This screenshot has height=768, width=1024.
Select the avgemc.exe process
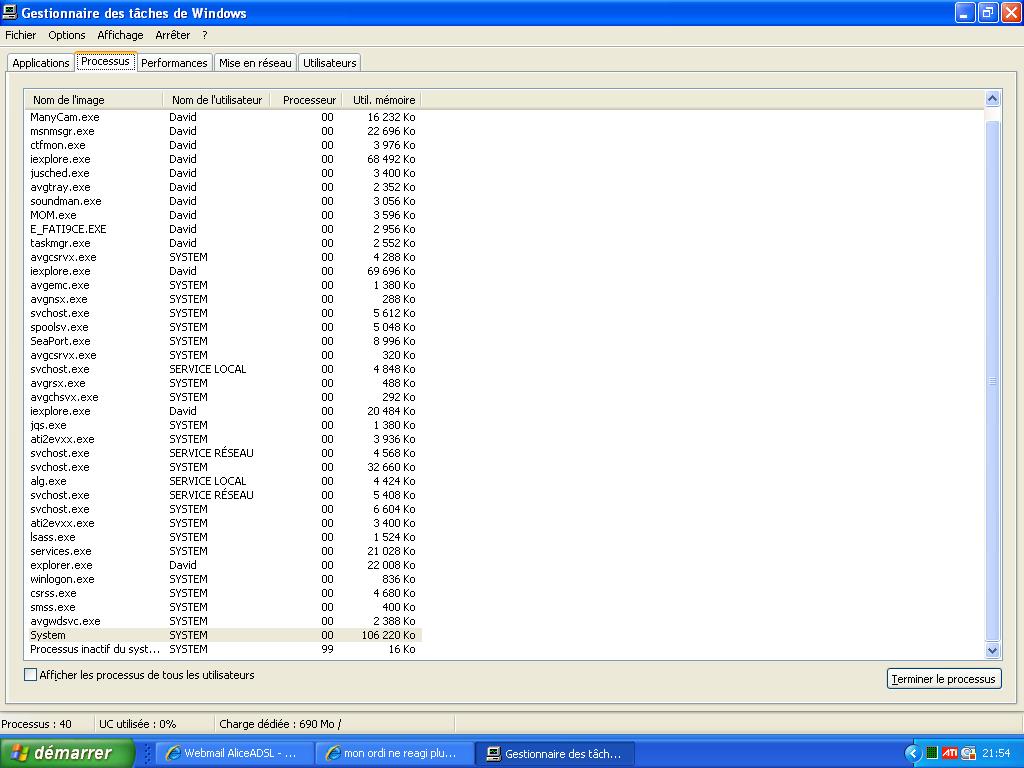pyautogui.click(x=223, y=285)
